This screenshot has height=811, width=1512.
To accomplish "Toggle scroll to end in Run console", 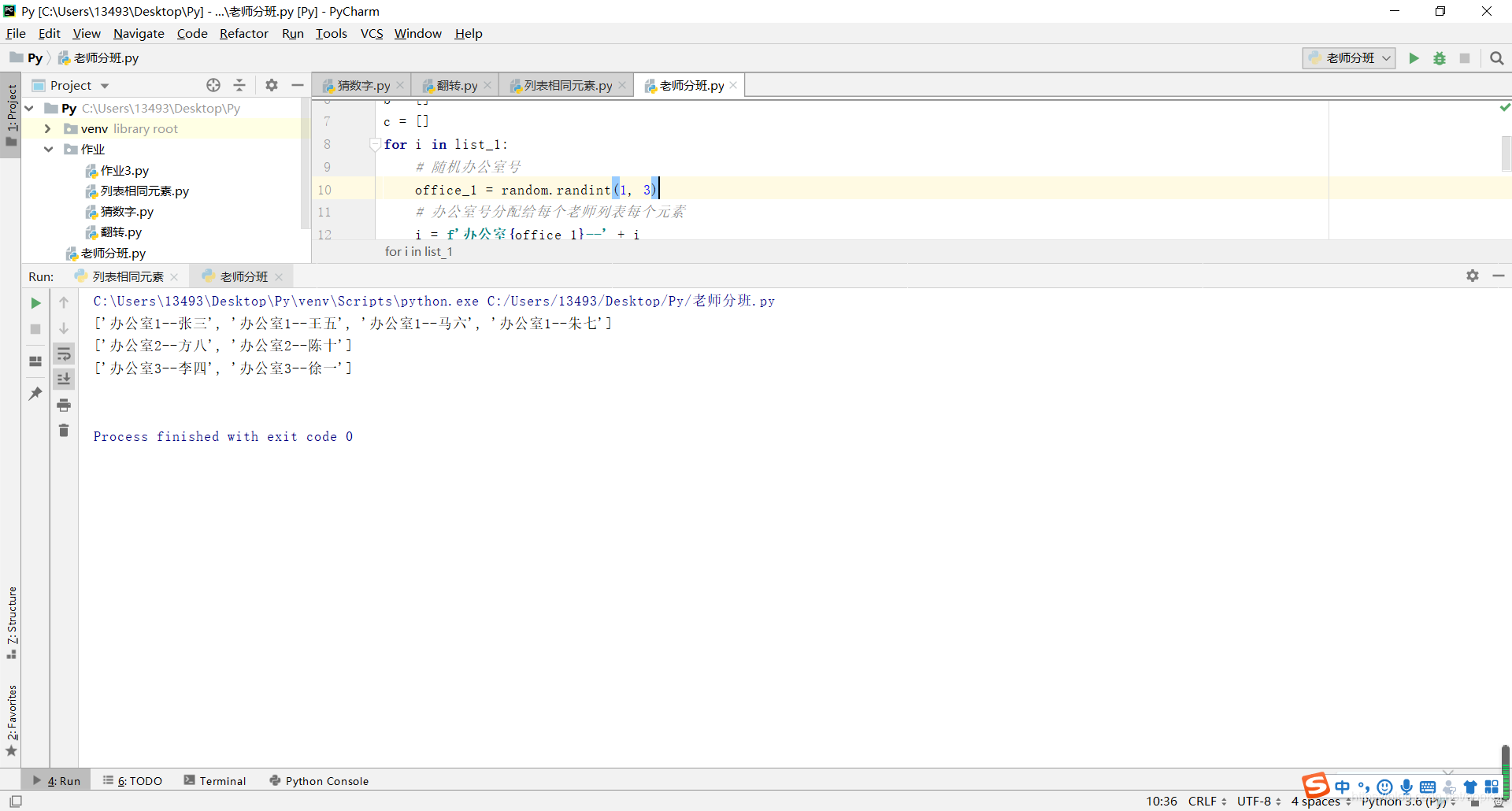I will (64, 380).
